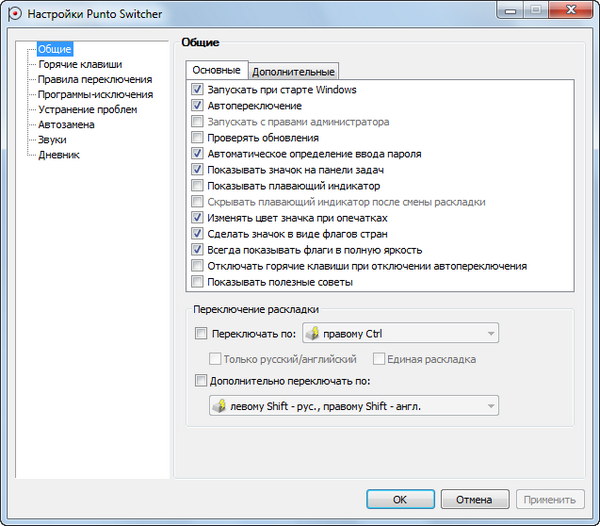The height and width of the screenshot is (526, 600).
Task: Uncheck 'Запускать при старте Windows'
Action: pyautogui.click(x=197, y=90)
